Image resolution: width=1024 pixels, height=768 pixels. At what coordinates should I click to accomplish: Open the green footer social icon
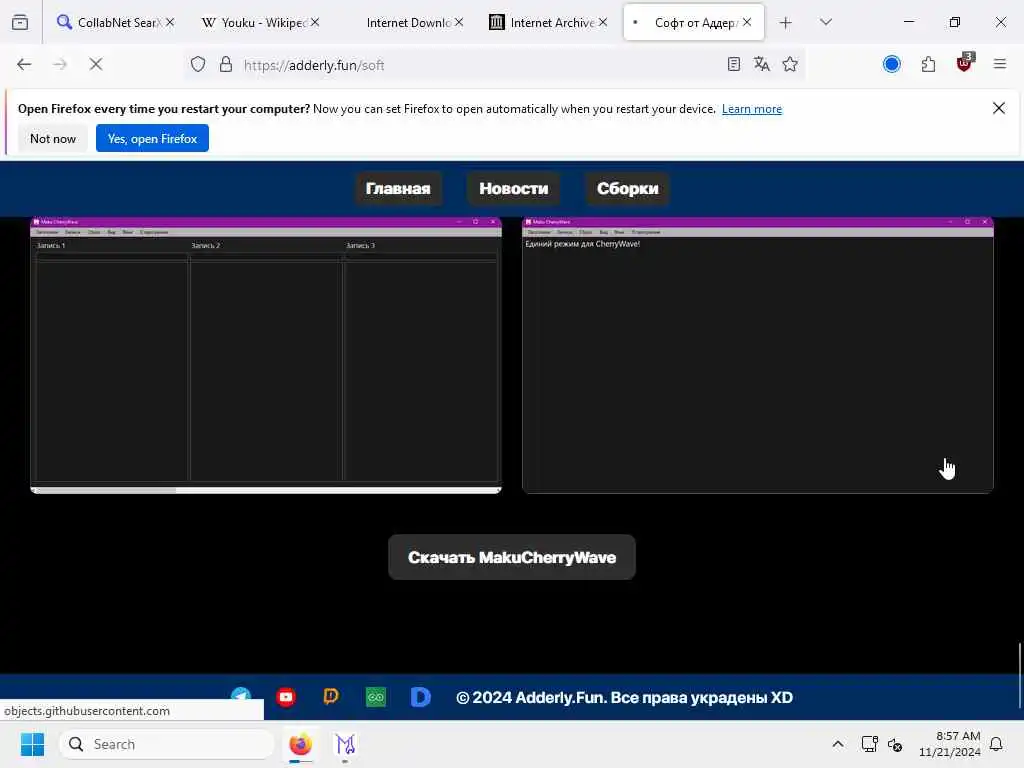point(376,697)
